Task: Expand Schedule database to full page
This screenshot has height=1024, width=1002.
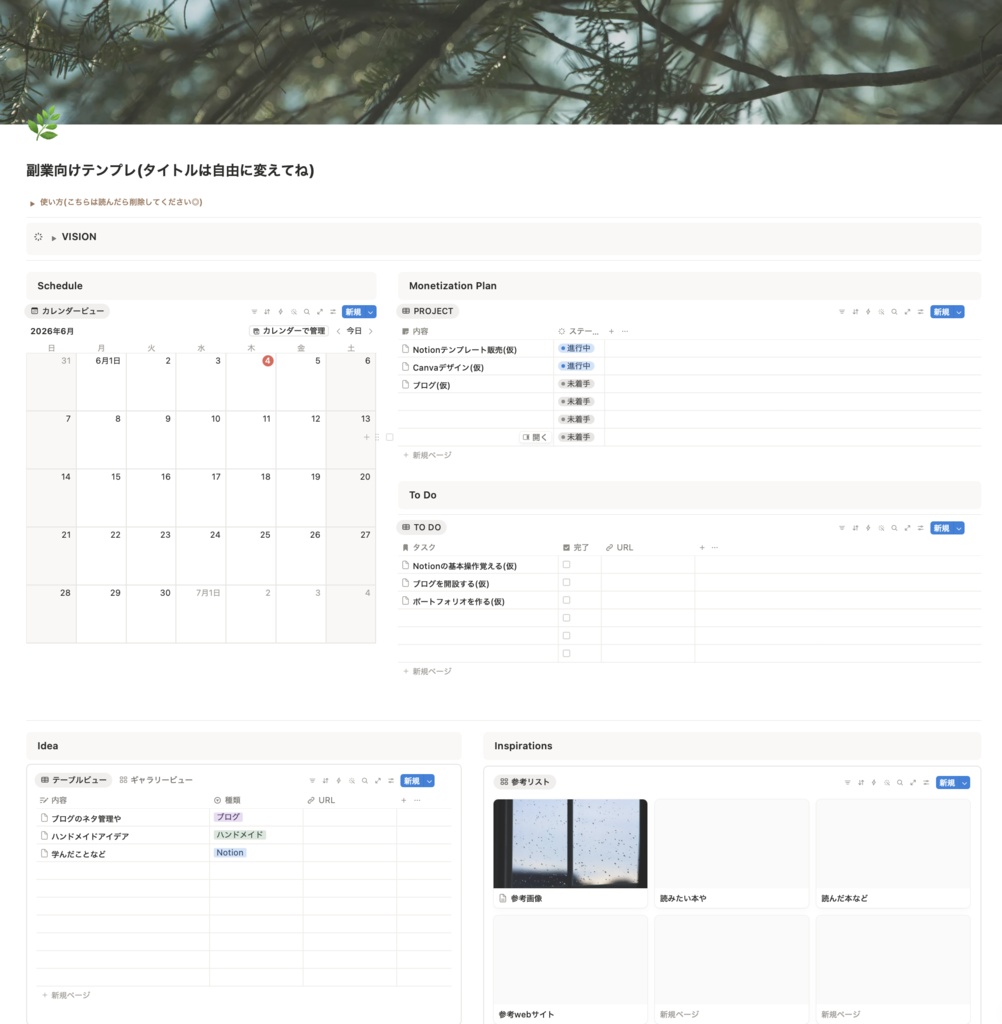Action: pyautogui.click(x=319, y=312)
